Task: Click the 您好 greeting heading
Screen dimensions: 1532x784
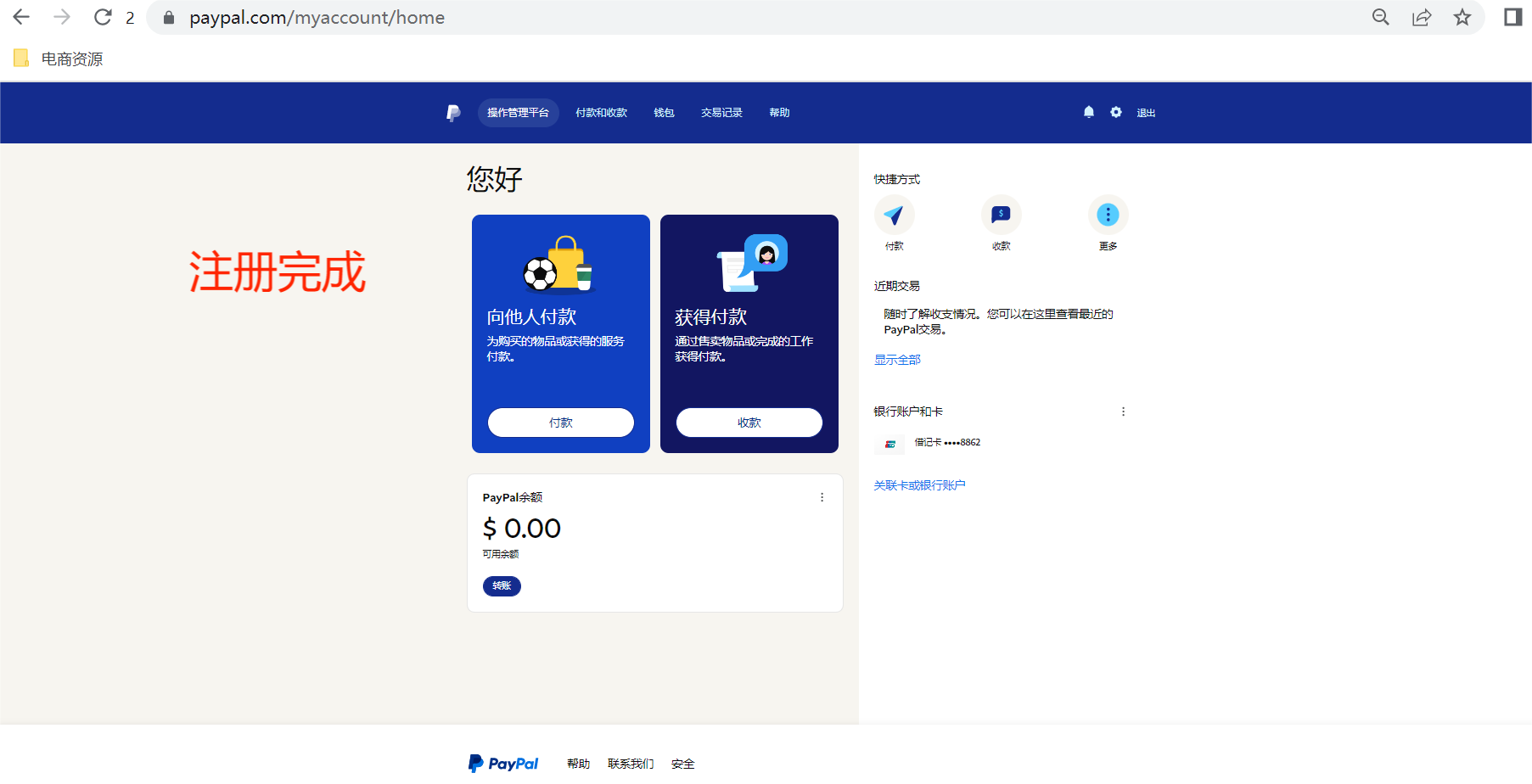Action: 495,179
